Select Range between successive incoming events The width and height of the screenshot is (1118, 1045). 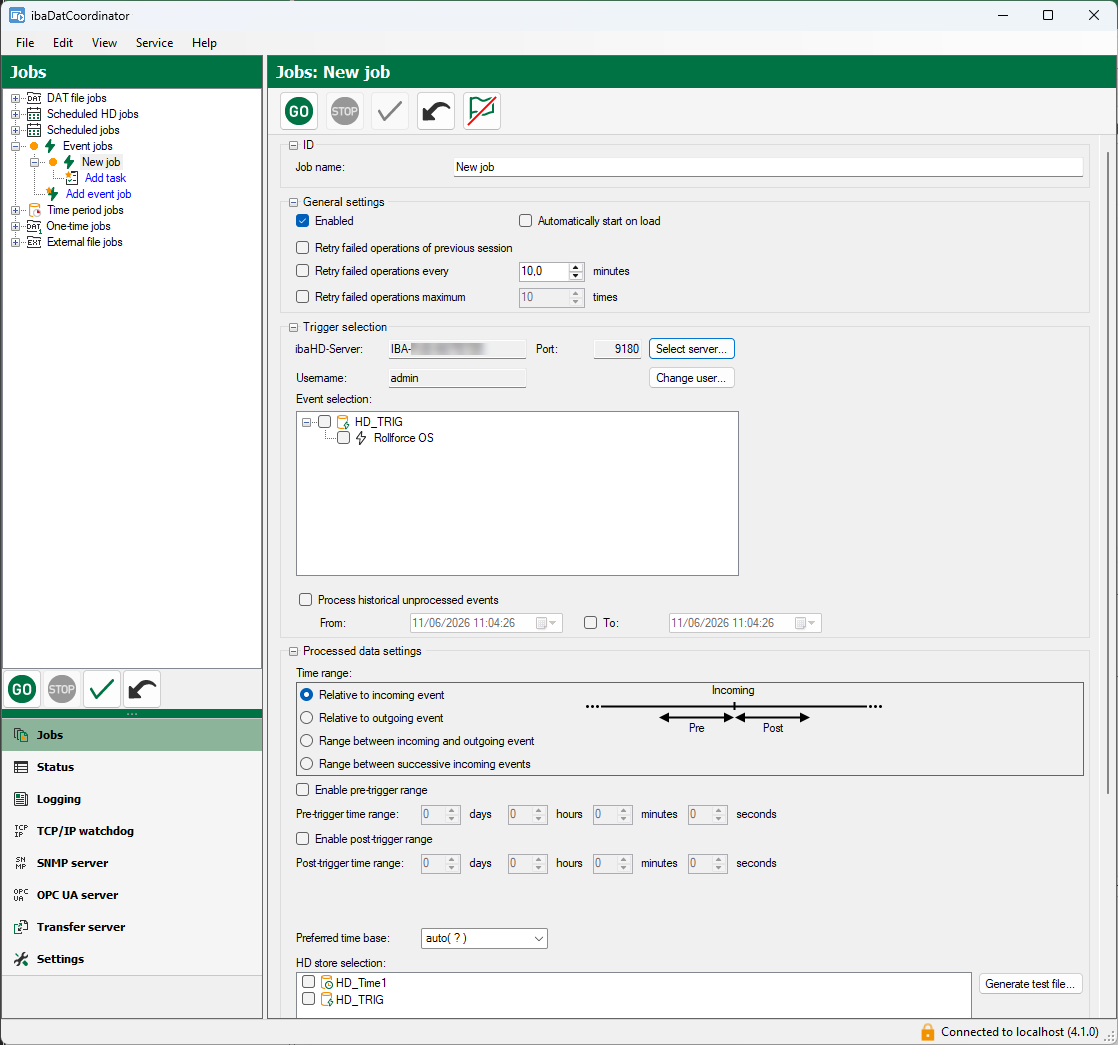(x=307, y=763)
